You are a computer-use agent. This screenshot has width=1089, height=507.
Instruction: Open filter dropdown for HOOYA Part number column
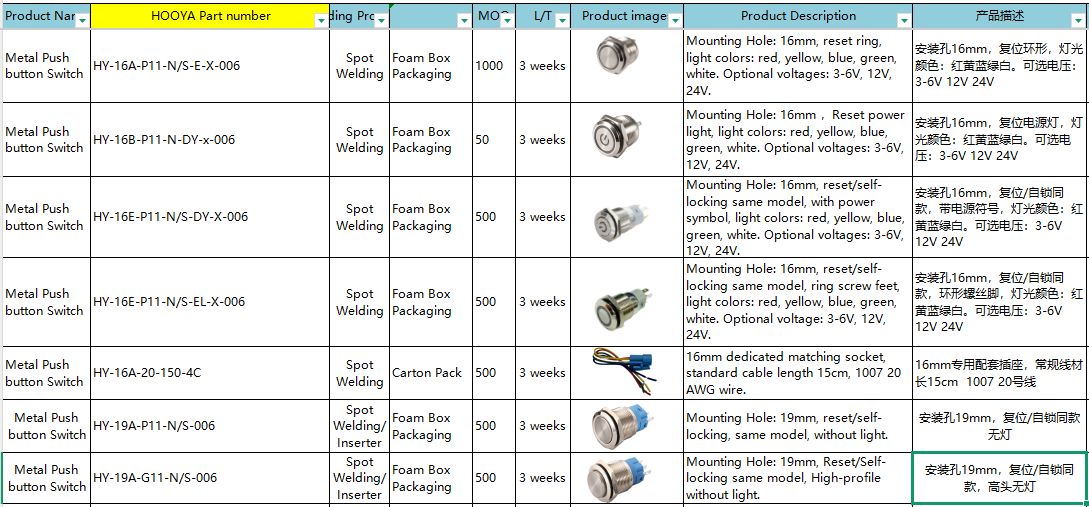tap(321, 21)
